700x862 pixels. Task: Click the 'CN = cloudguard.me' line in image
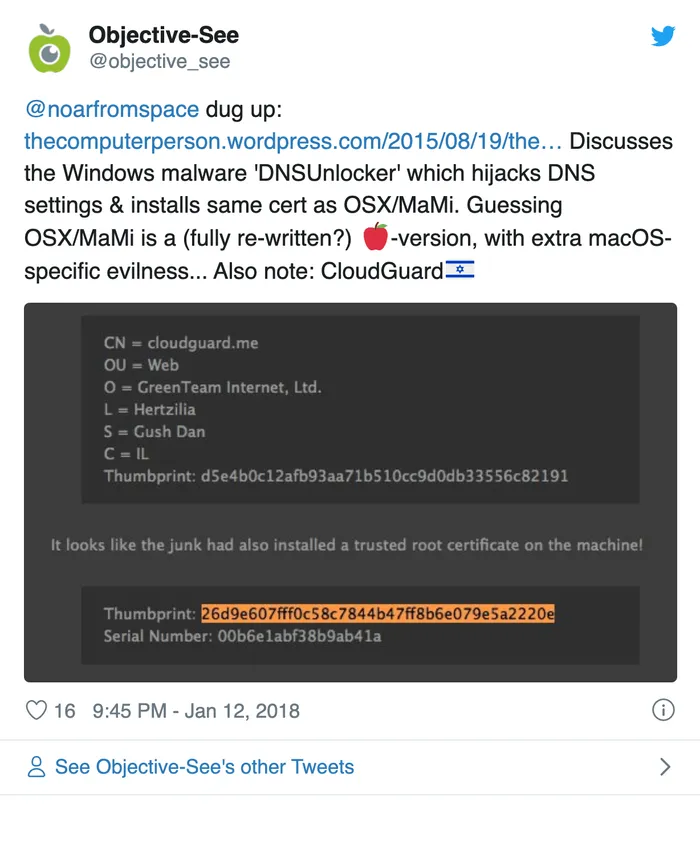pyautogui.click(x=180, y=343)
